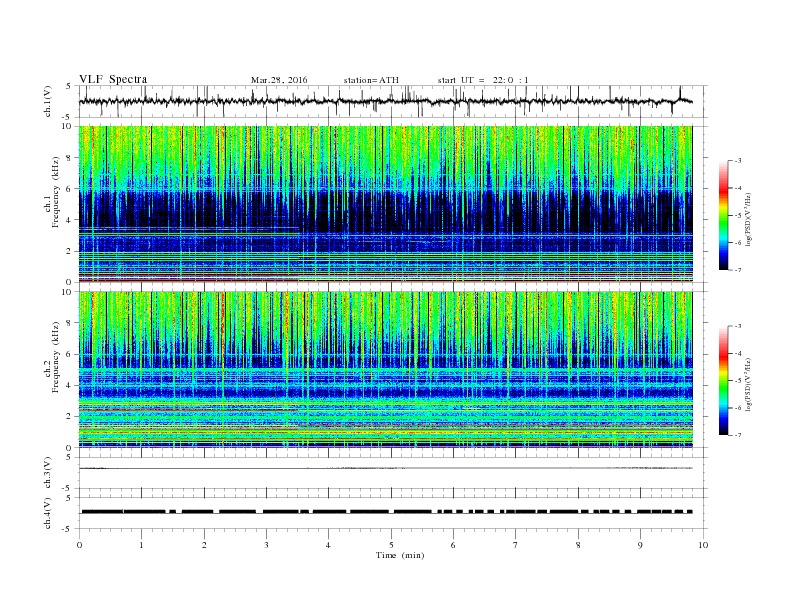The height and width of the screenshot is (612, 792).
Task: Click the 'ch.3(V)' axis label
Action: click(48, 473)
